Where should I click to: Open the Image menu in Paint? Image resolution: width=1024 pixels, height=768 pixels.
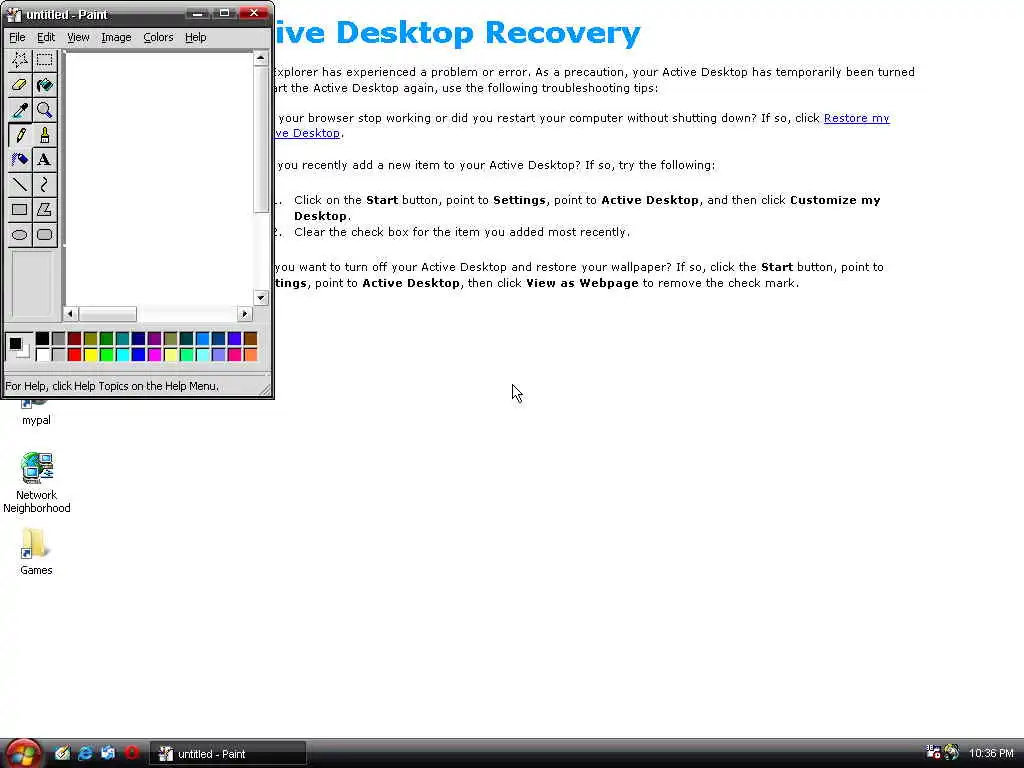click(116, 37)
